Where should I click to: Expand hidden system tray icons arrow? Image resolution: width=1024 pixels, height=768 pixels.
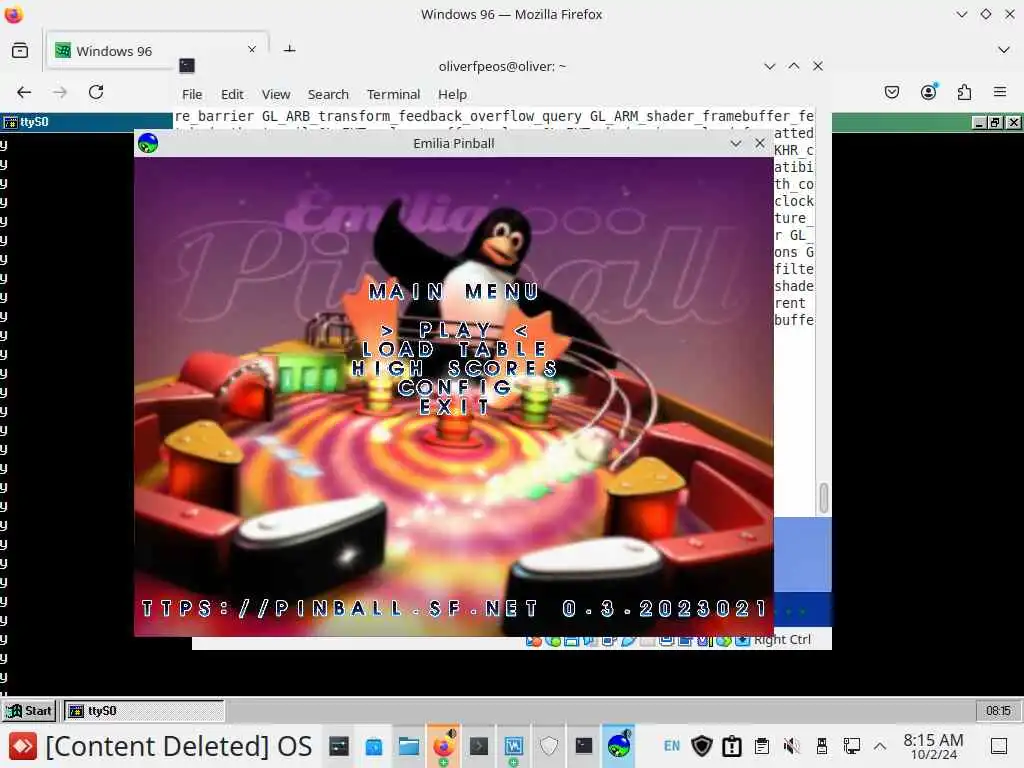tap(880, 746)
